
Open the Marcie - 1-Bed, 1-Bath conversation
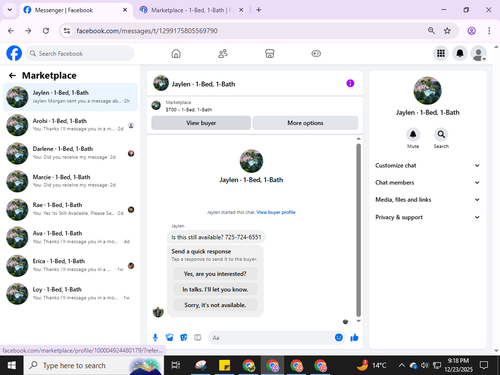tap(70, 181)
